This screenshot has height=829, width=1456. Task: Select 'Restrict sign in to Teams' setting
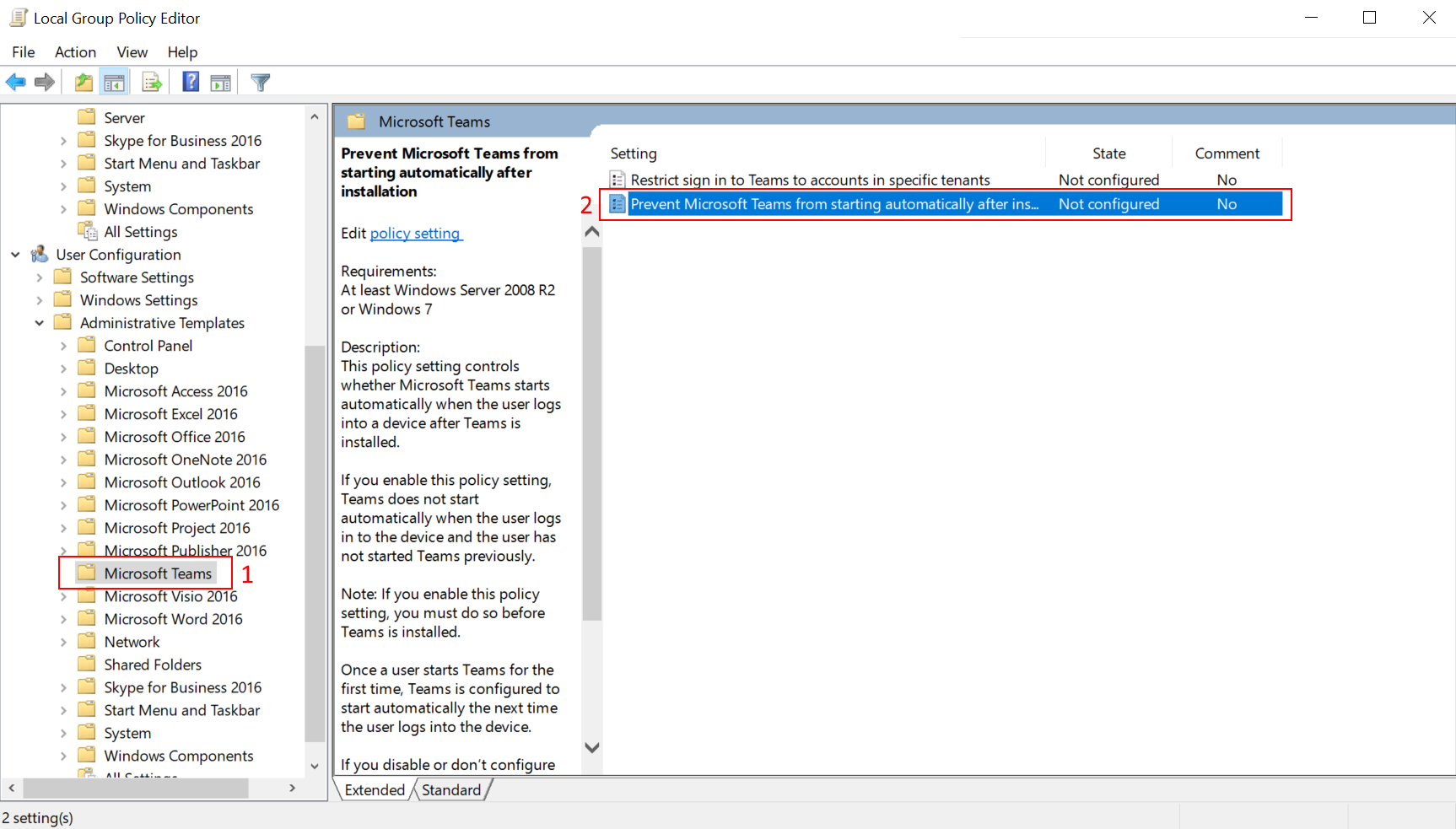tap(810, 180)
